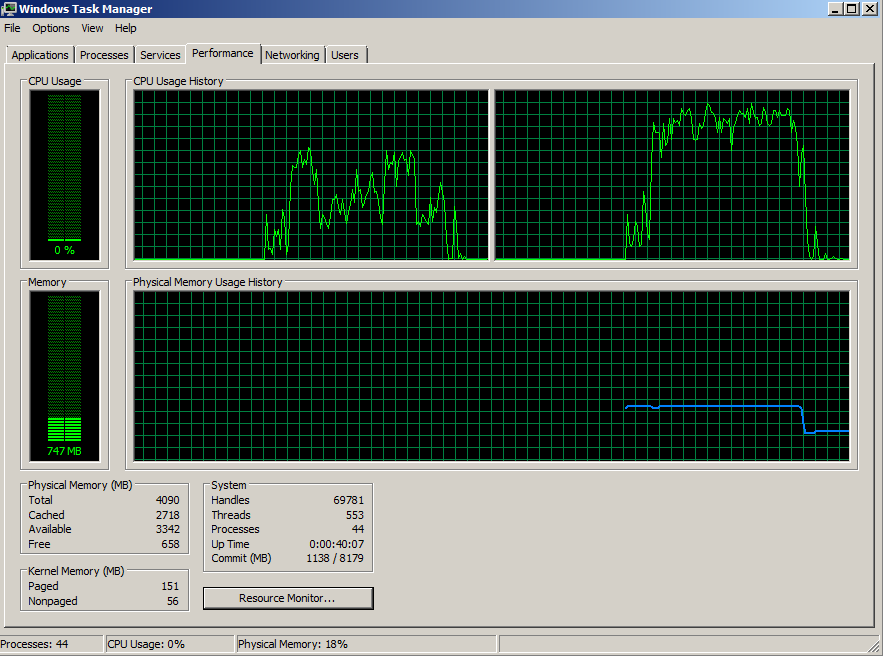
Task: Click the CPU Usage History label
Action: point(179,81)
